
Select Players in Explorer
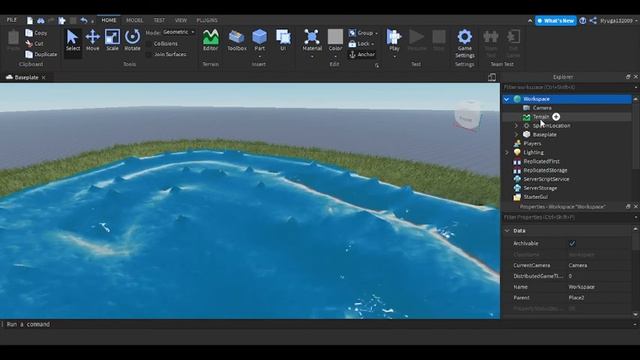click(x=532, y=143)
